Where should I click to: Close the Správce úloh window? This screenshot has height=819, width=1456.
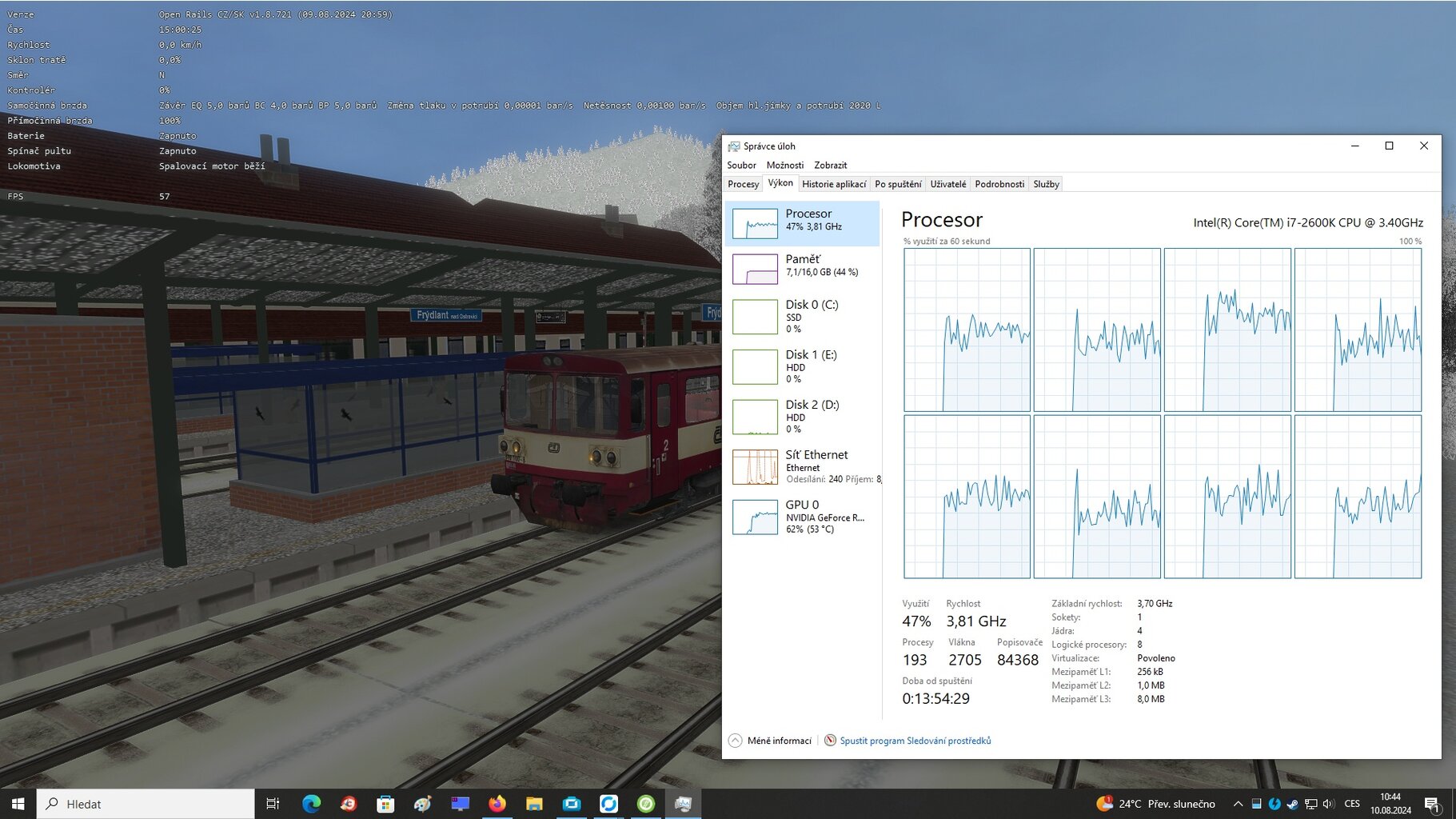point(1423,146)
